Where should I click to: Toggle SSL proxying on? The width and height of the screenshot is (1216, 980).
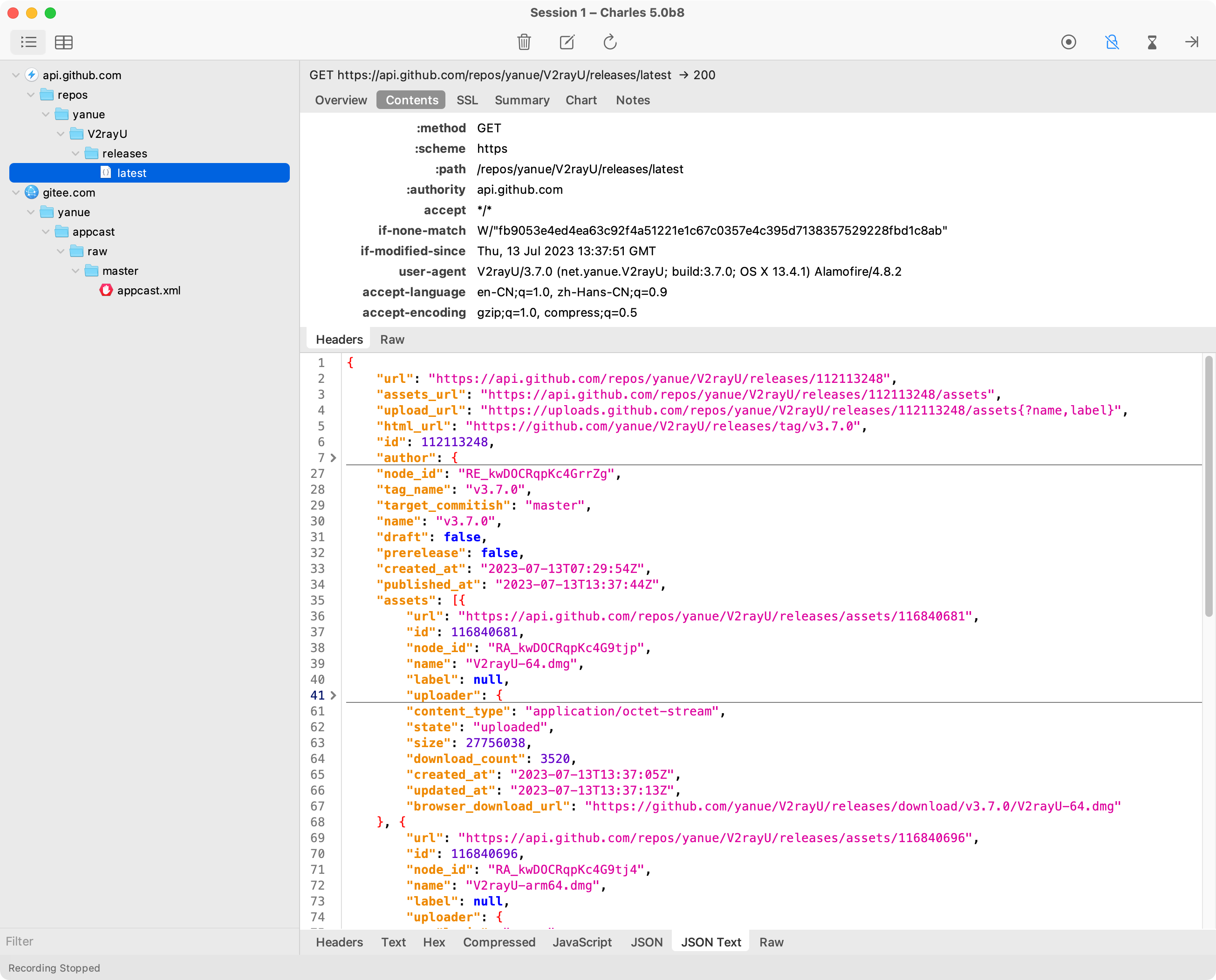click(x=1111, y=42)
